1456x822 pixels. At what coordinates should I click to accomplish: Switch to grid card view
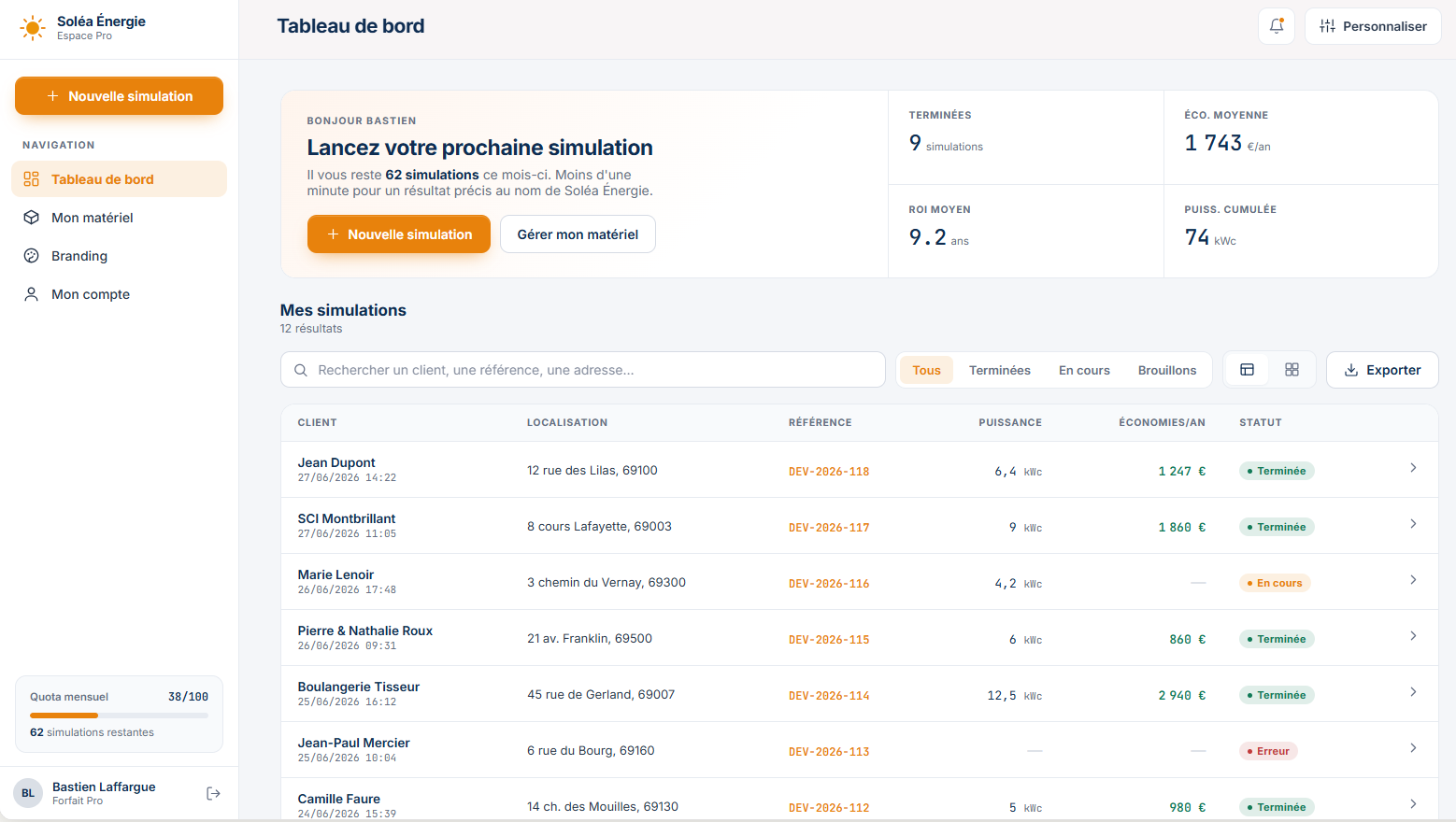point(1292,370)
